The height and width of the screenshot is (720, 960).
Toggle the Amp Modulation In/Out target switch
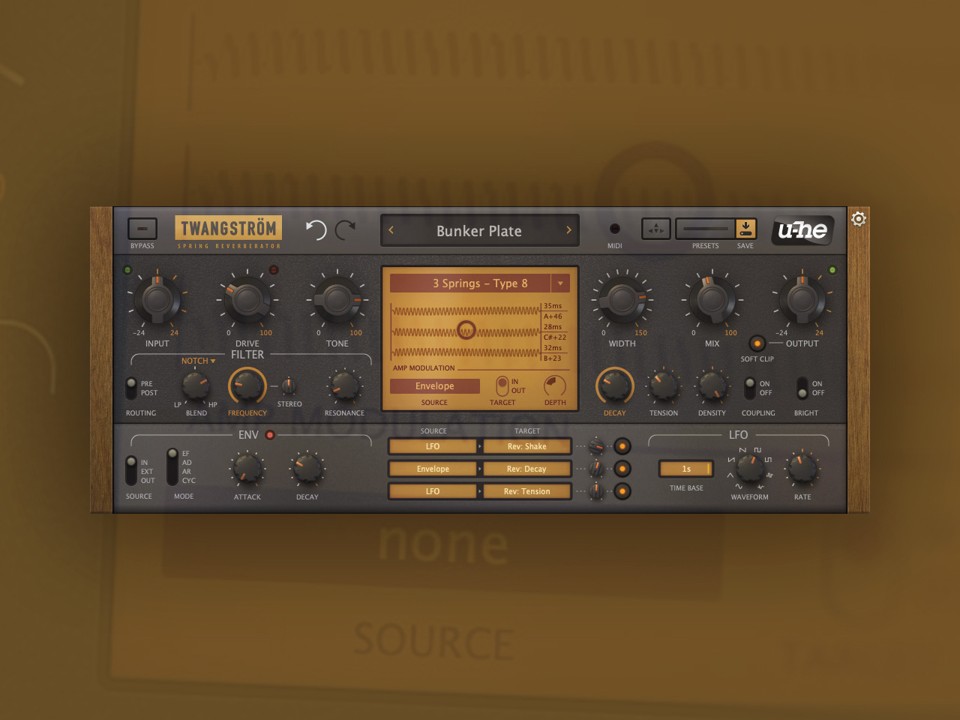click(x=502, y=386)
